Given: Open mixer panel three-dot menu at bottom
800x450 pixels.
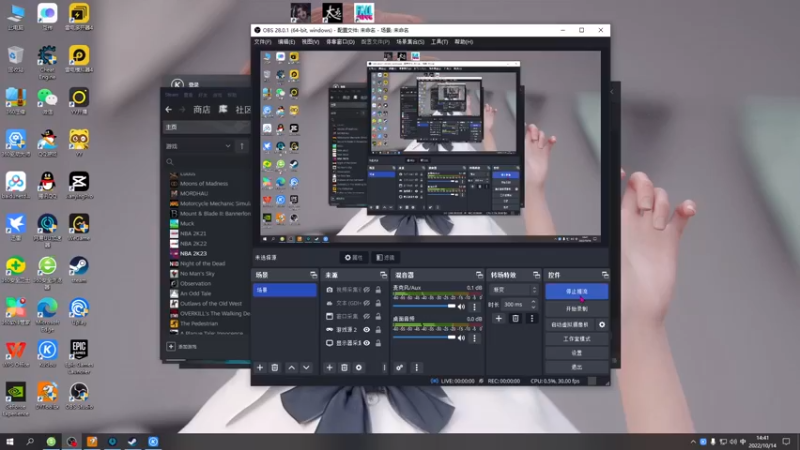Looking at the screenshot, I should pyautogui.click(x=416, y=367).
